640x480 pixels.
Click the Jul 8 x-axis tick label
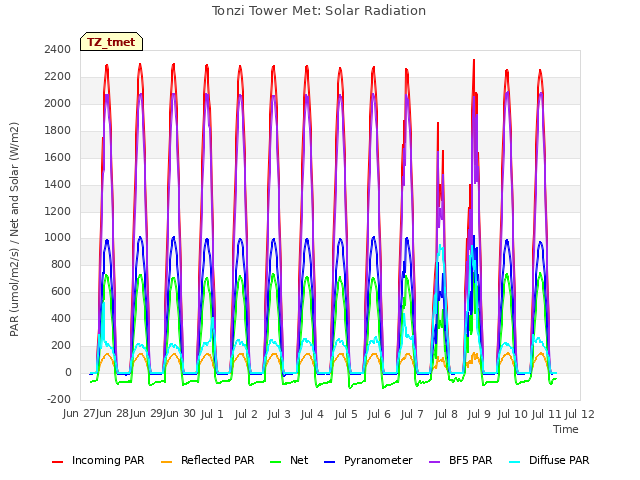(x=446, y=414)
